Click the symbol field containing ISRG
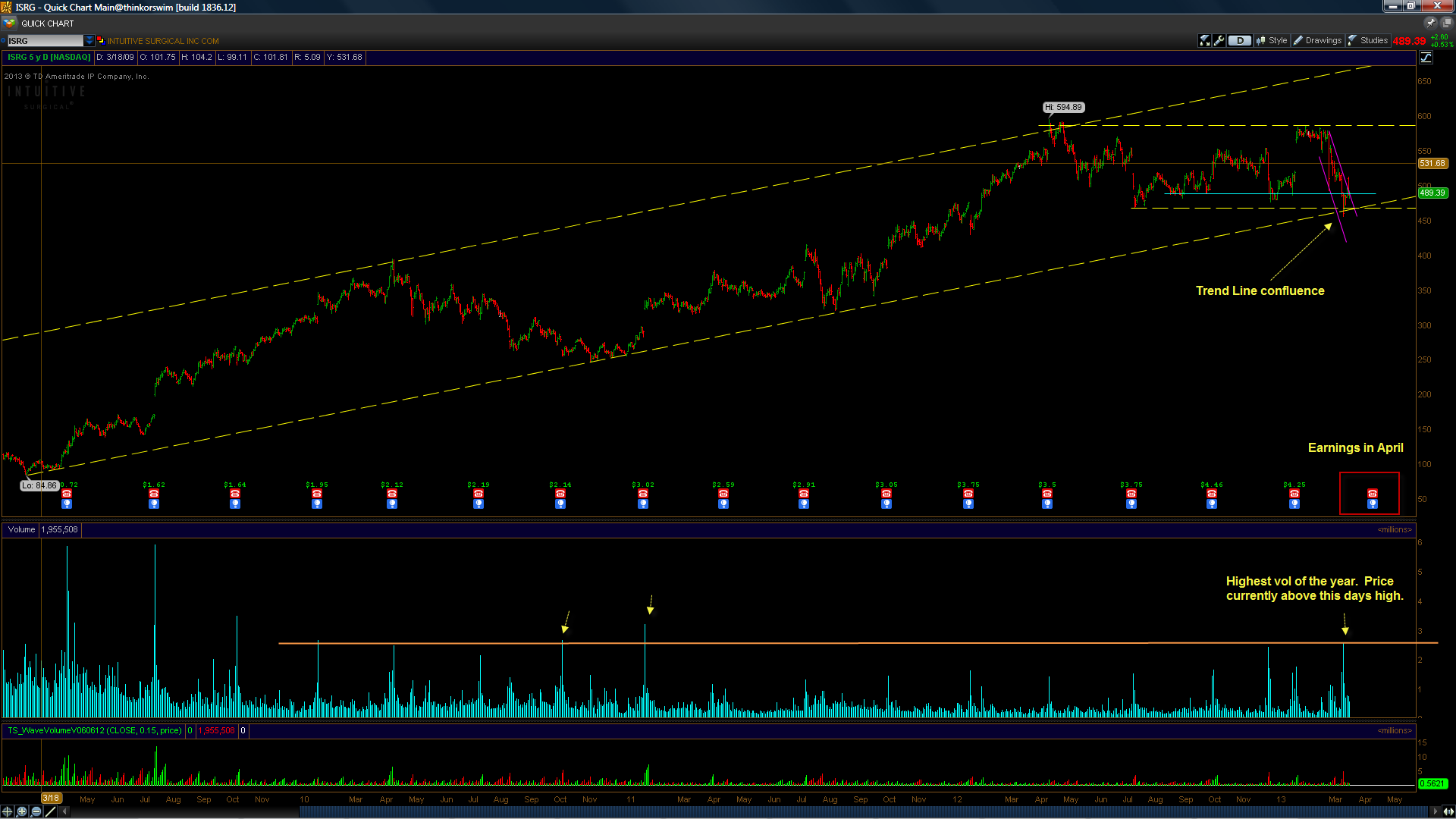 point(45,41)
